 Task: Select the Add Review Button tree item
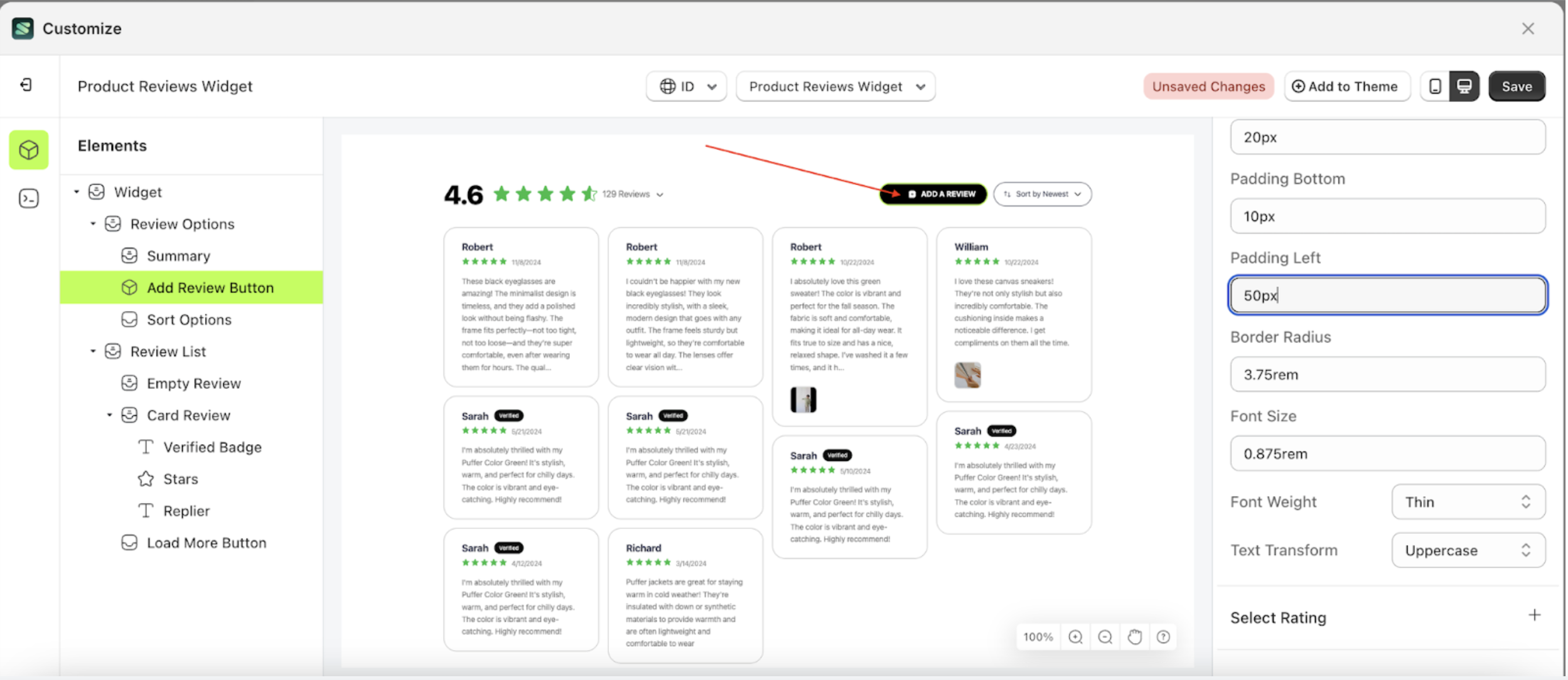tap(210, 287)
